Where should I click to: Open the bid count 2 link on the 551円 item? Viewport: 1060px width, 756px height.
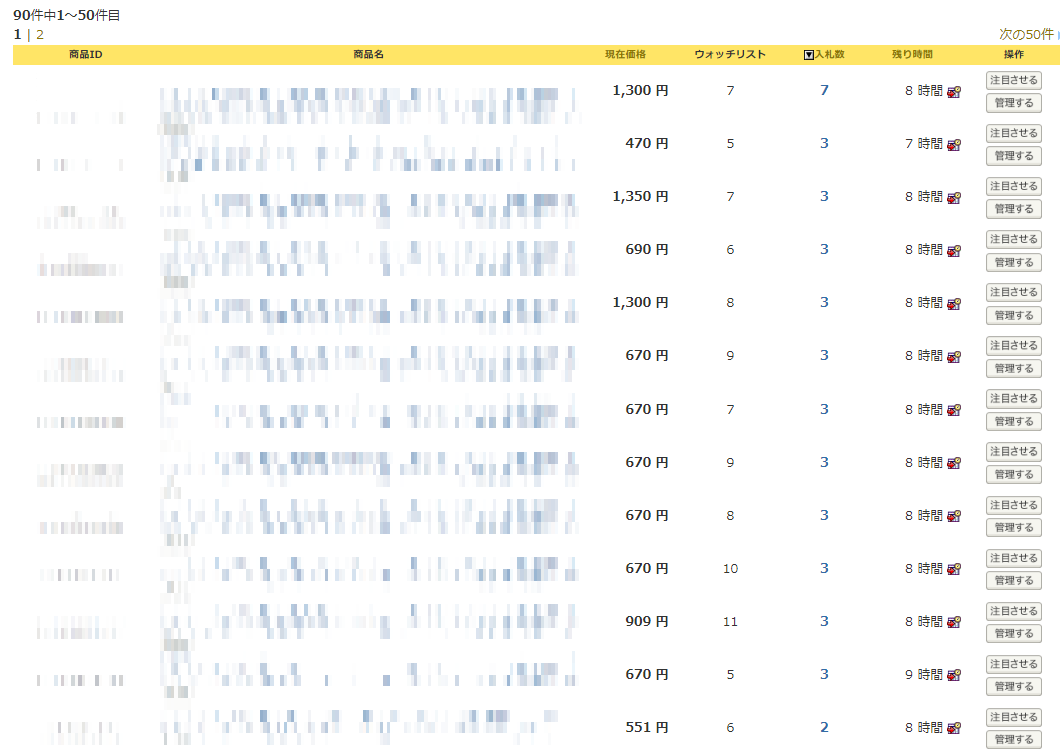pyautogui.click(x=824, y=727)
